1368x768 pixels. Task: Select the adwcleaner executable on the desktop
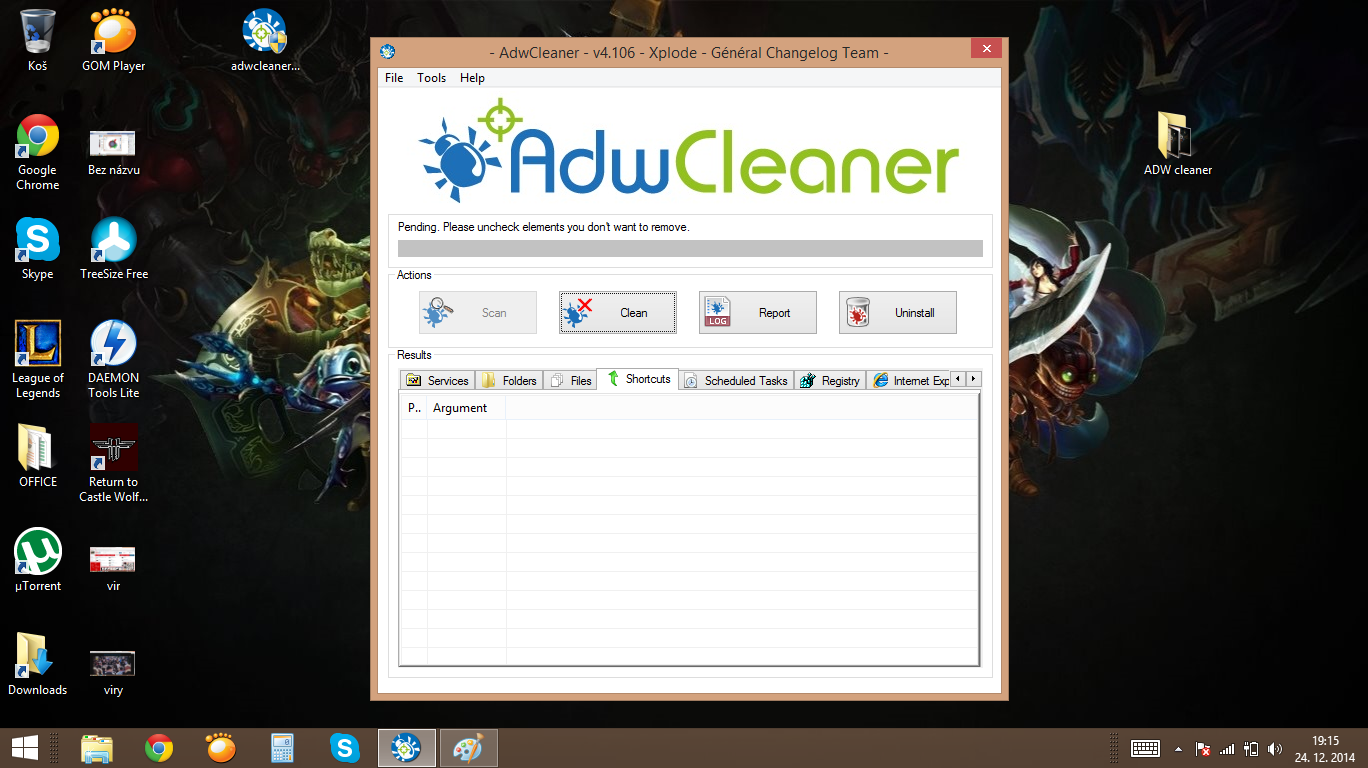[265, 40]
